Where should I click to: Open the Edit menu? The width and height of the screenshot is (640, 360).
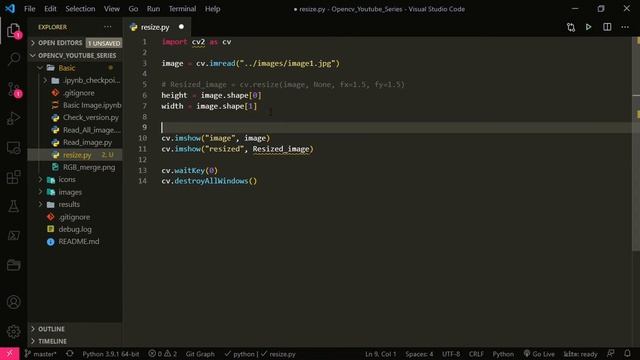point(50,9)
